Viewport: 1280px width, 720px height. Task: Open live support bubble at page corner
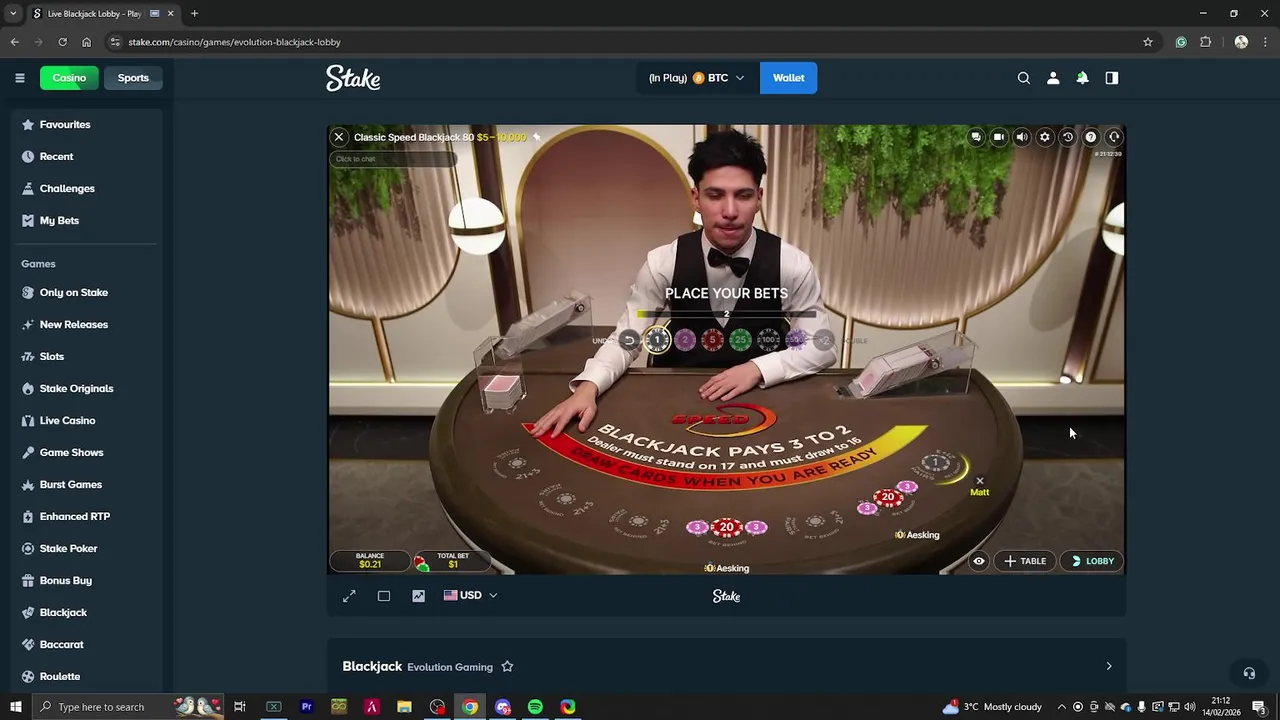coord(1249,674)
